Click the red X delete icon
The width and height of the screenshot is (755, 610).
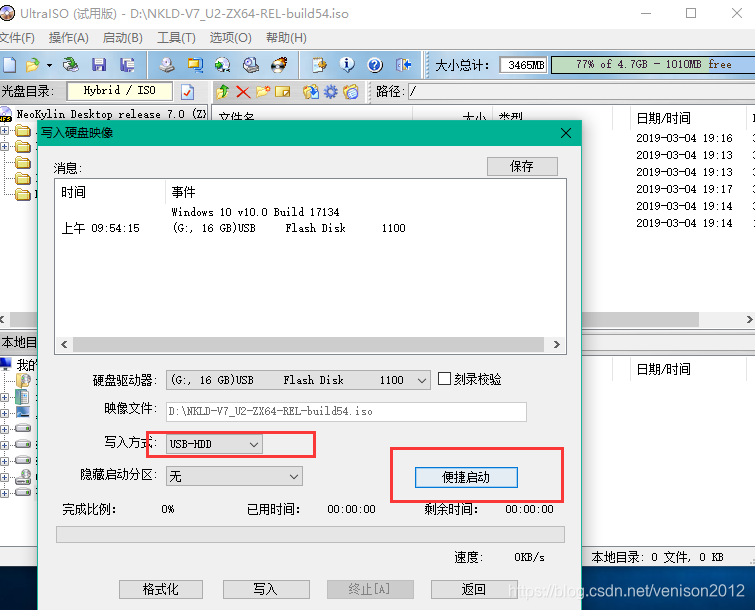(x=243, y=91)
